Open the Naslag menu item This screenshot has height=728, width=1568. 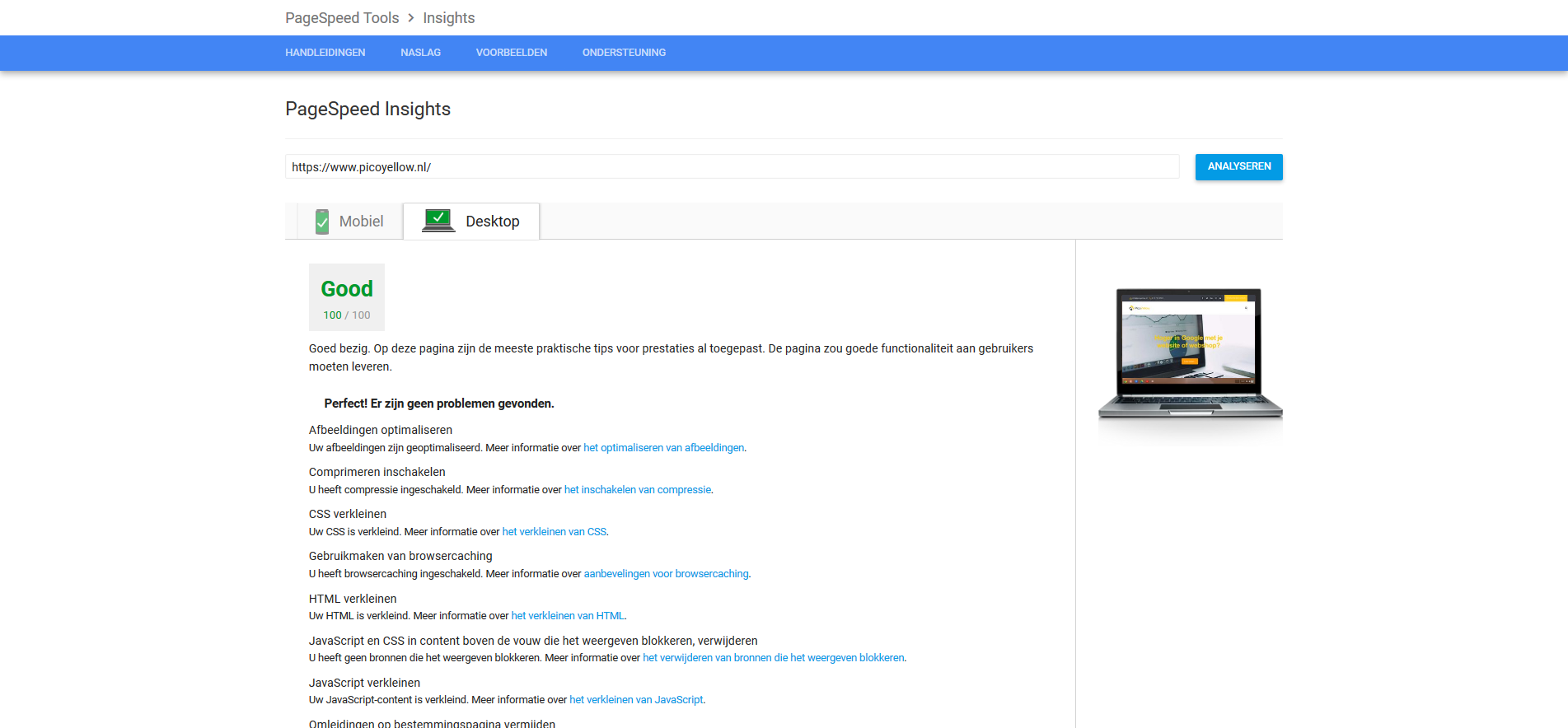(421, 53)
